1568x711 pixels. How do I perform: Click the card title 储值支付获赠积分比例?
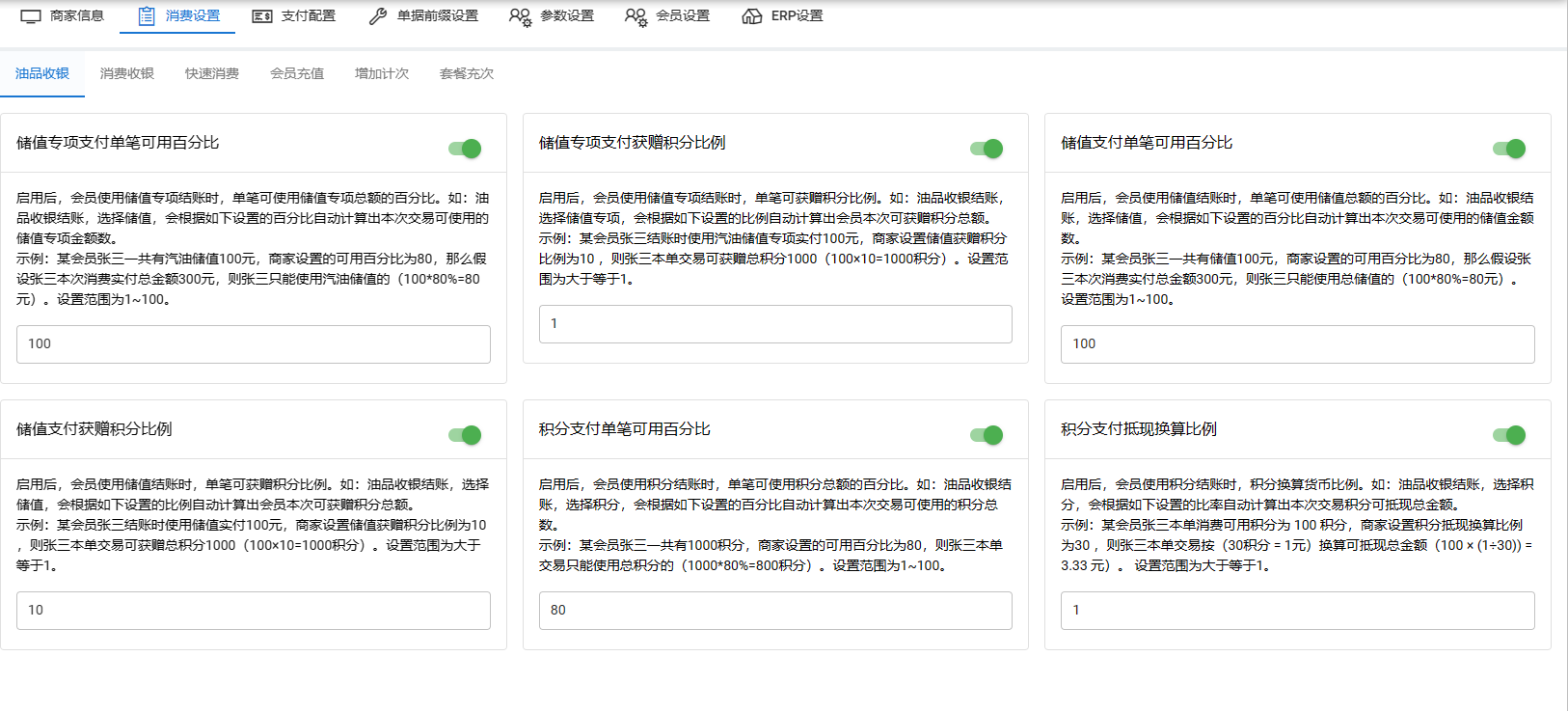point(95,429)
